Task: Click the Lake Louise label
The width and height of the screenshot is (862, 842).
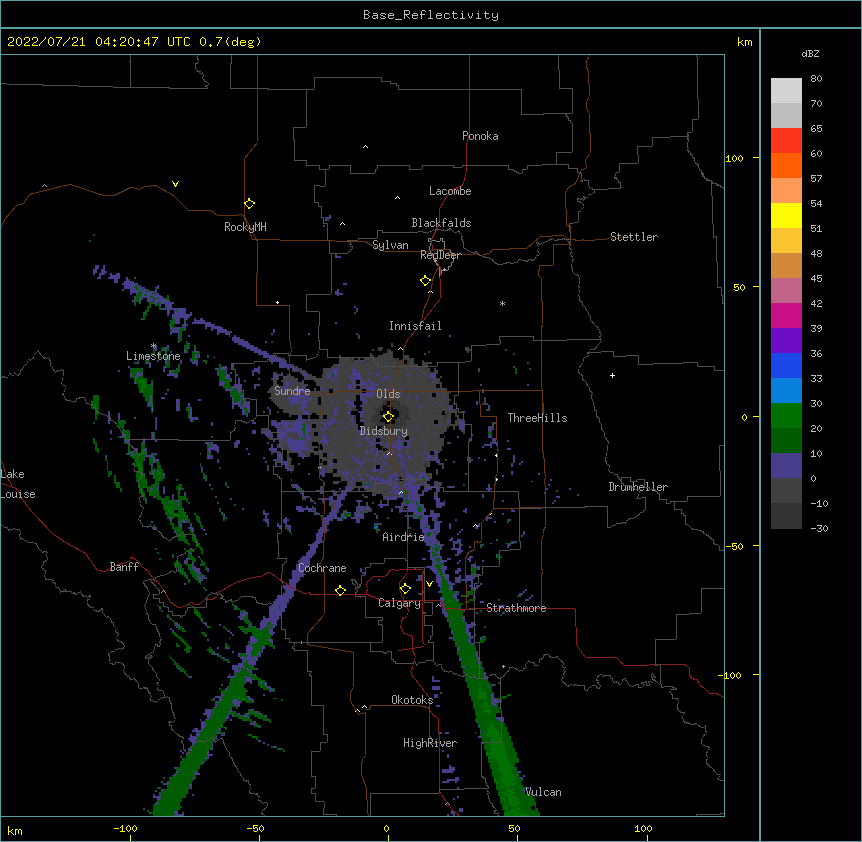Action: 18,484
